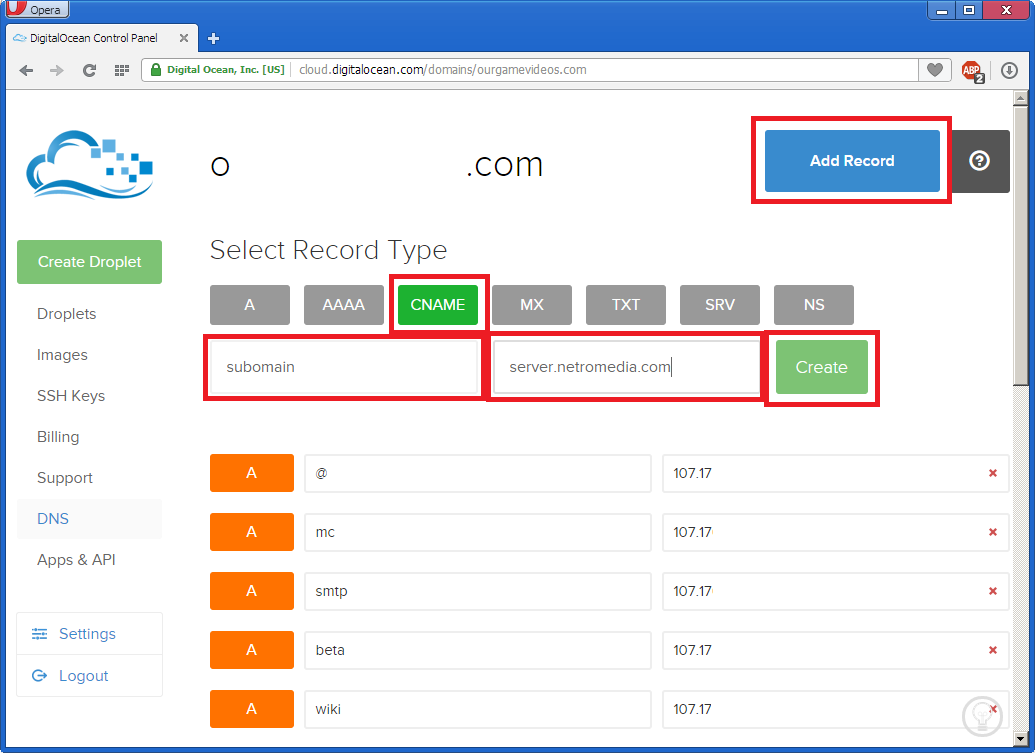Click the DigitalOcean cloud logo

coord(90,164)
